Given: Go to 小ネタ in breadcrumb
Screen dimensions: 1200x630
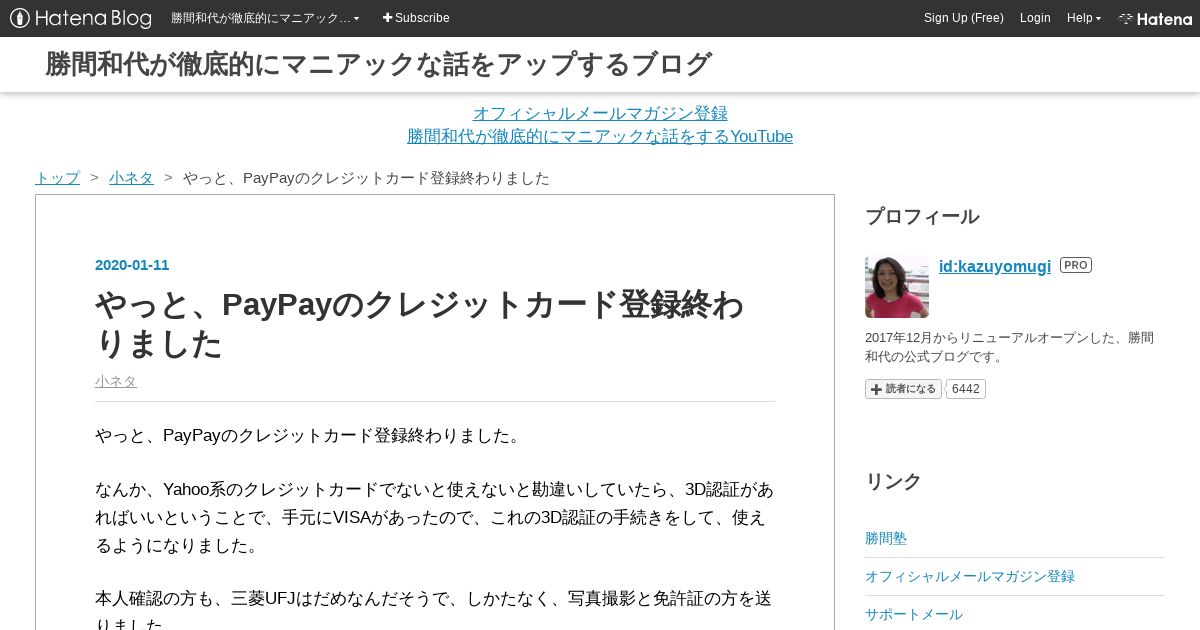Looking at the screenshot, I should (x=131, y=178).
